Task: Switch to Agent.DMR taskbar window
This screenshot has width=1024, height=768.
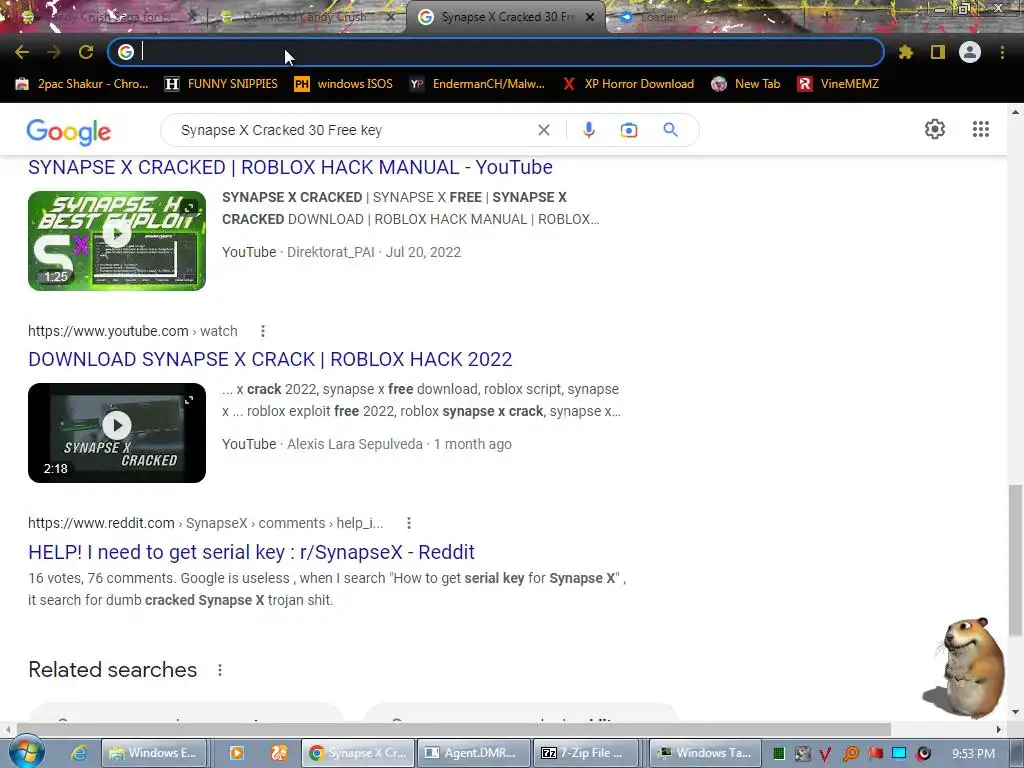Action: (472, 753)
